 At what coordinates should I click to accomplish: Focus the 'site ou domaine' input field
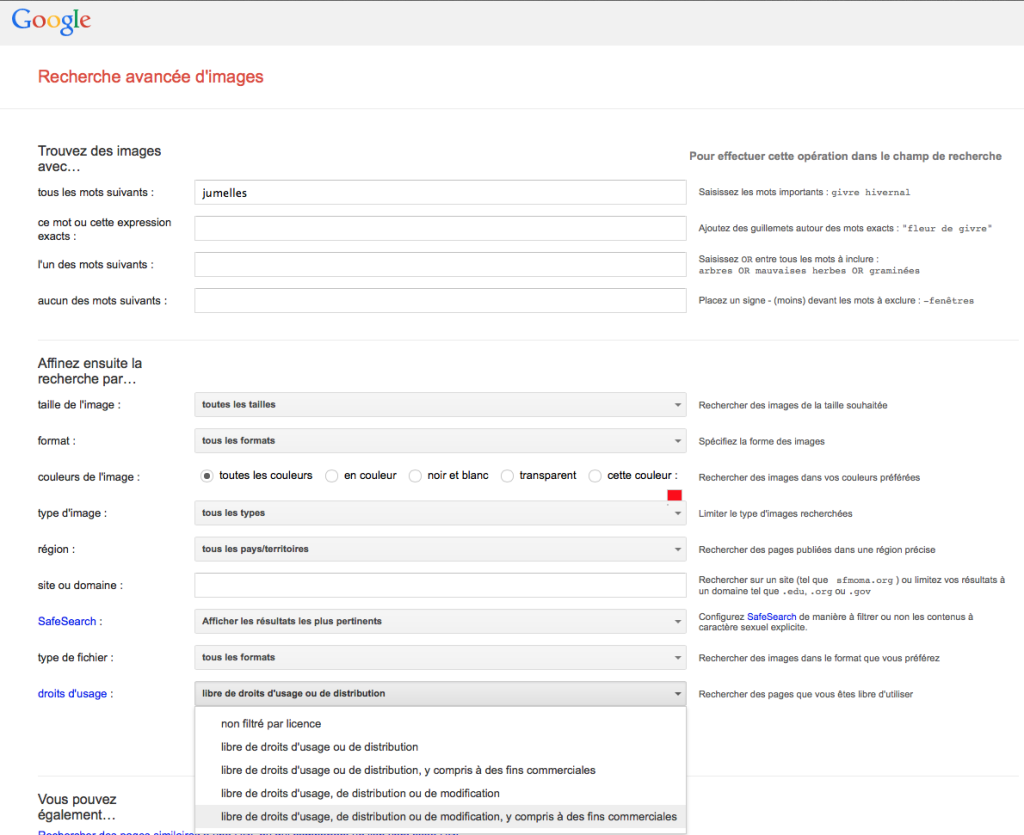coord(440,585)
